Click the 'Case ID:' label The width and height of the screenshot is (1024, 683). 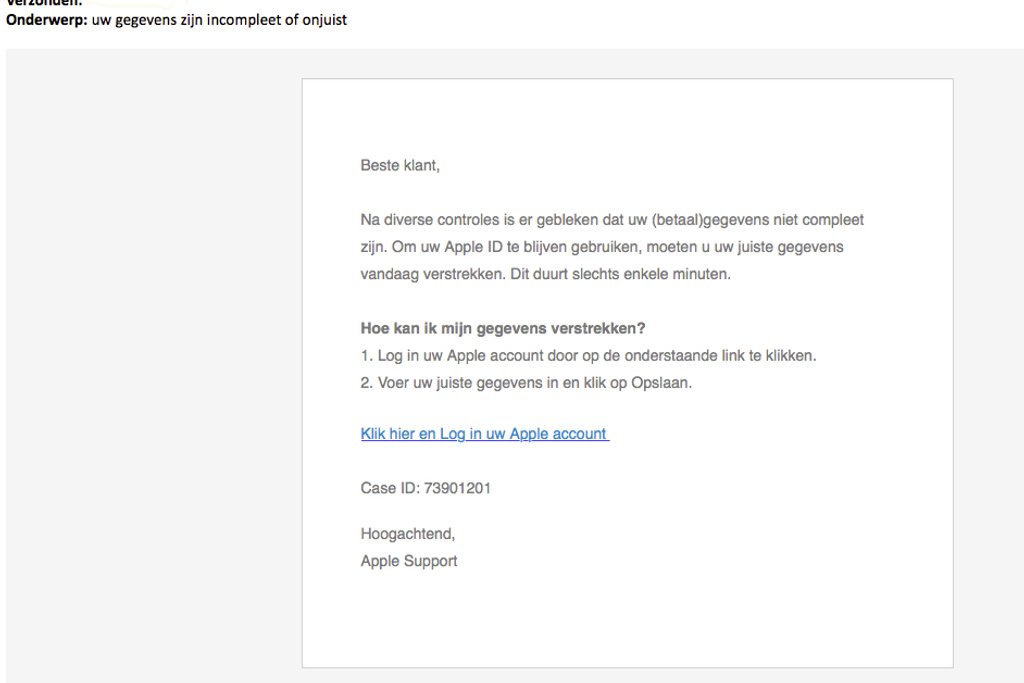391,488
